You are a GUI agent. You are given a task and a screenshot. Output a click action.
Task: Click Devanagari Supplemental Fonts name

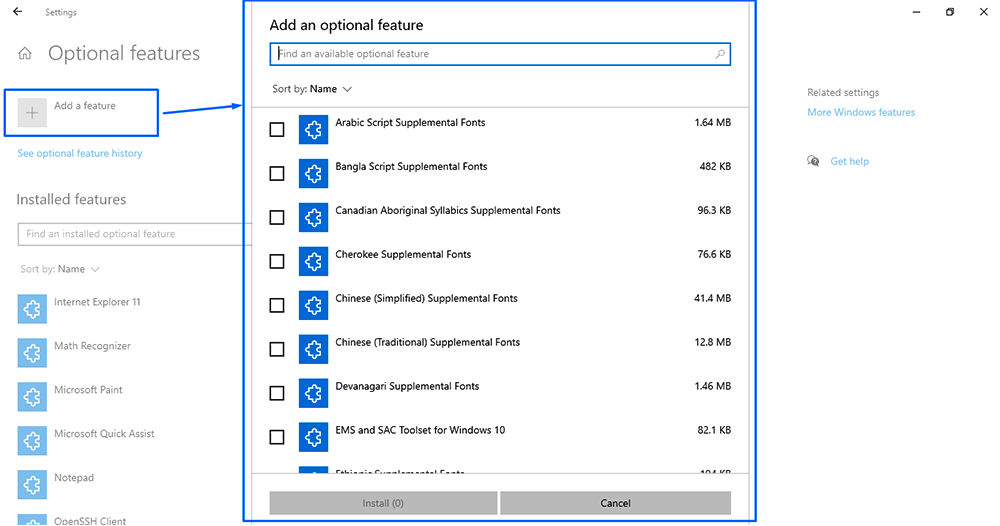click(x=407, y=386)
